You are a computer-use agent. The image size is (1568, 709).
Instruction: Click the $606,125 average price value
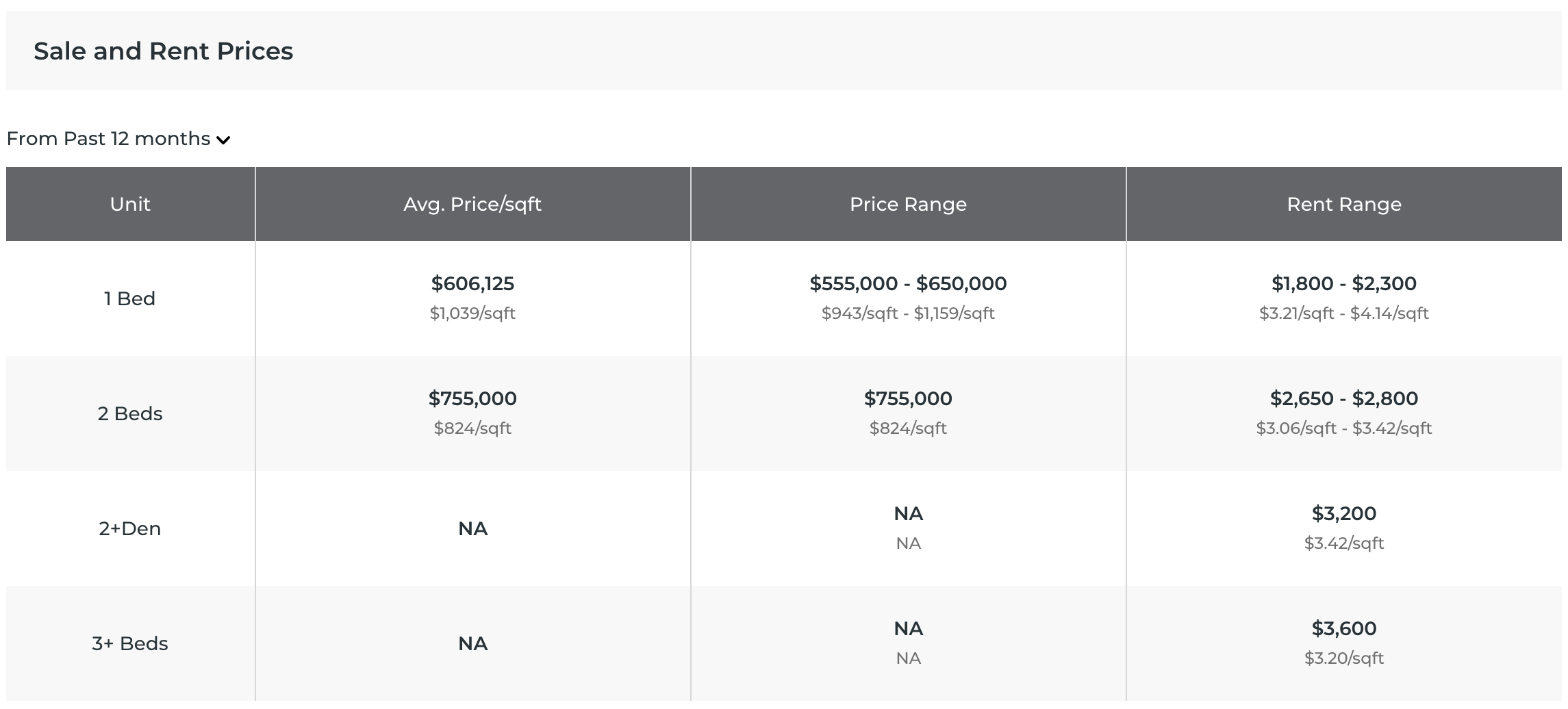[x=472, y=283]
